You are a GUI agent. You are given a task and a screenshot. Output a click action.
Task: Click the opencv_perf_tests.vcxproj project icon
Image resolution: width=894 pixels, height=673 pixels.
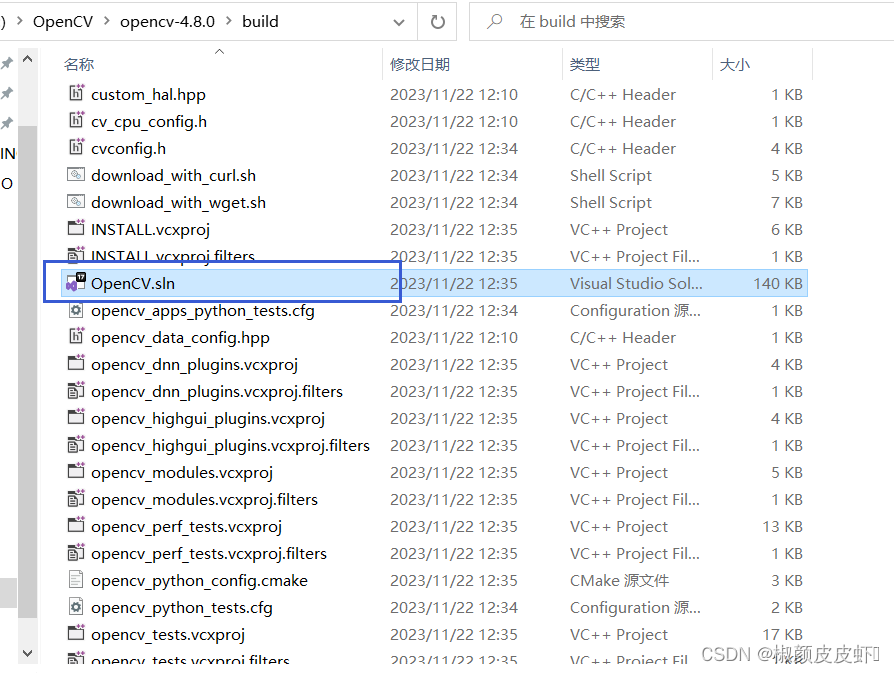tap(76, 525)
